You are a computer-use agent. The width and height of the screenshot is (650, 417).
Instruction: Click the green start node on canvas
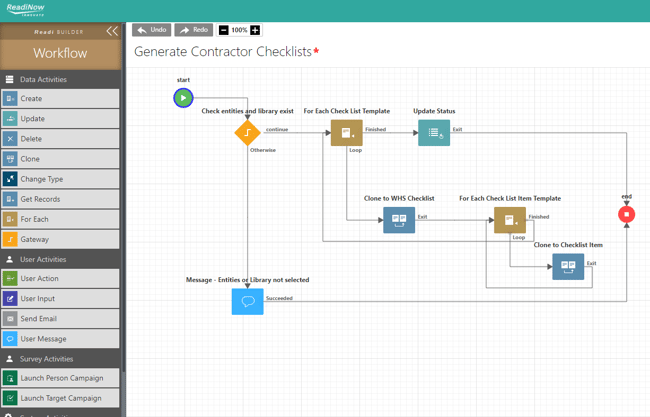click(183, 98)
